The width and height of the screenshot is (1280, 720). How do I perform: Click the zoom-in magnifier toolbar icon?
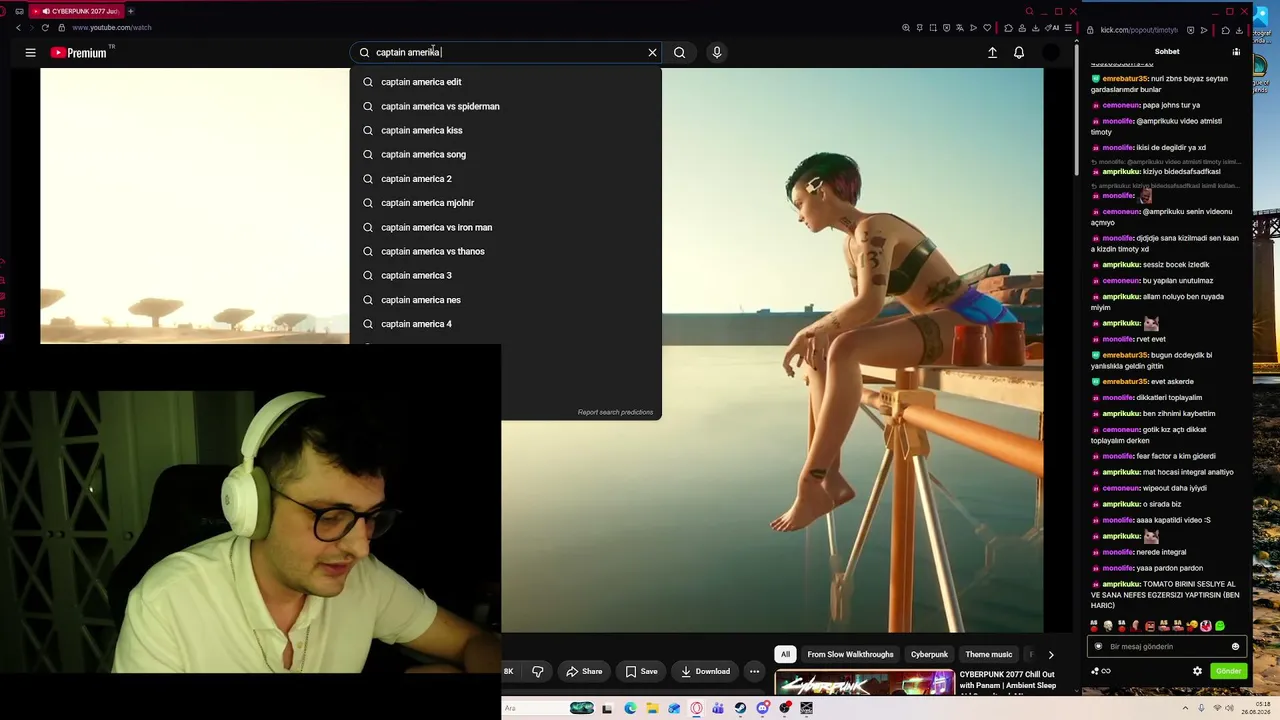[x=906, y=28]
